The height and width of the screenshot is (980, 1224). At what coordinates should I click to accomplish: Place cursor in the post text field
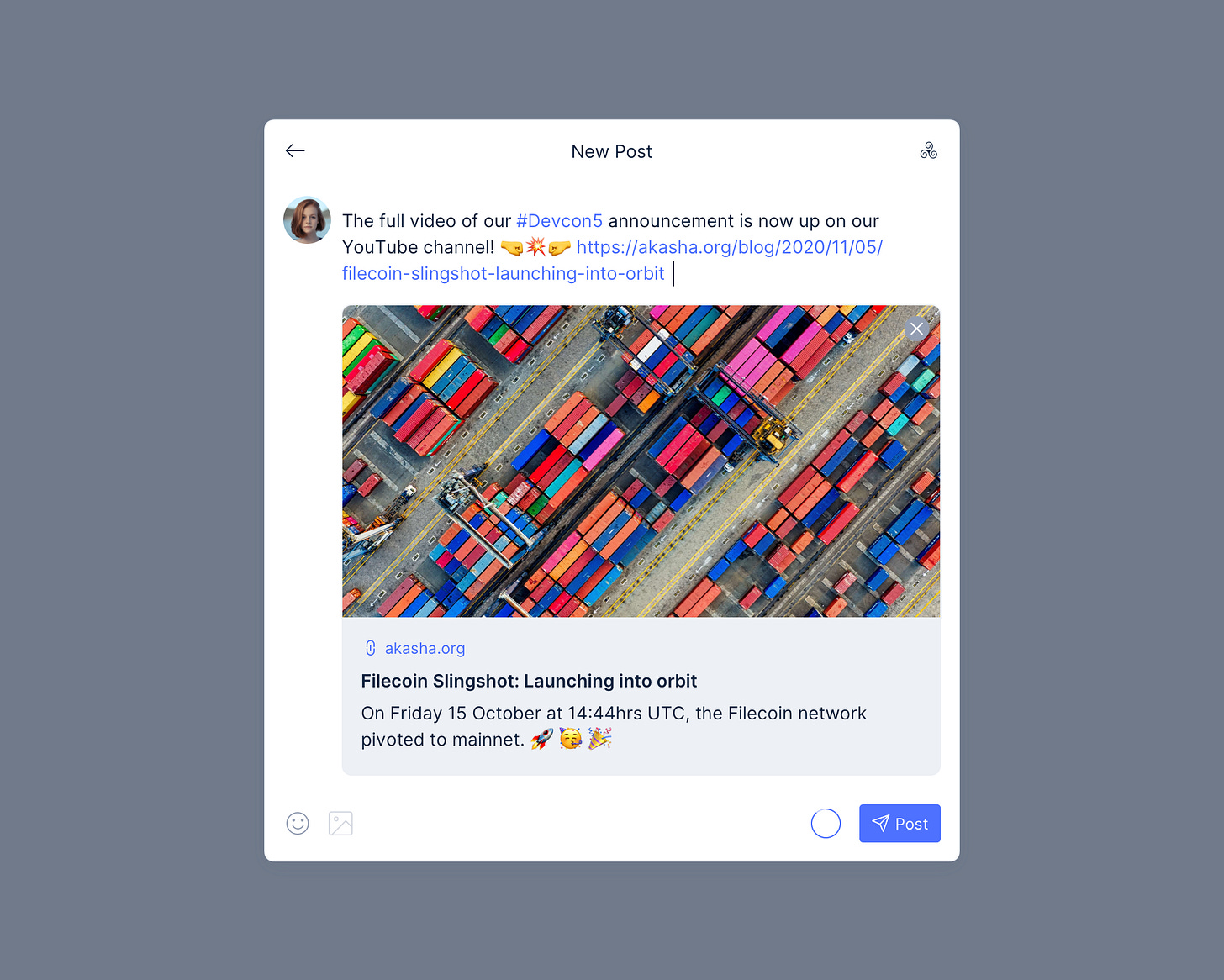[612, 247]
